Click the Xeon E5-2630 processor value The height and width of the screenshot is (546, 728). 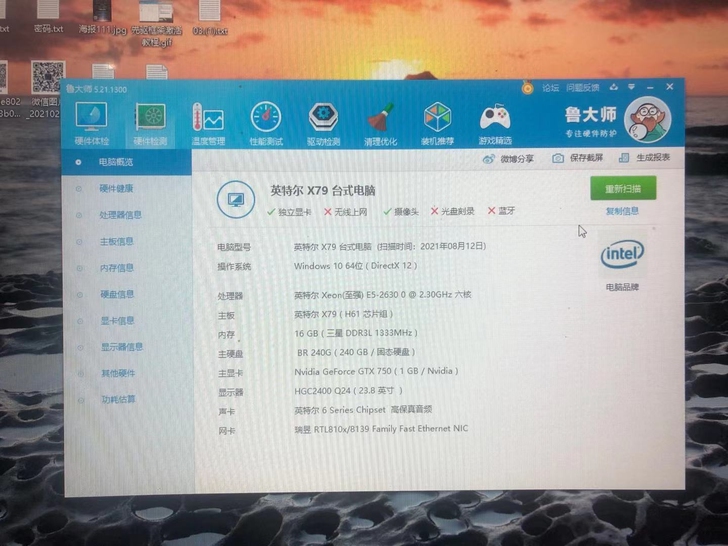coord(383,294)
